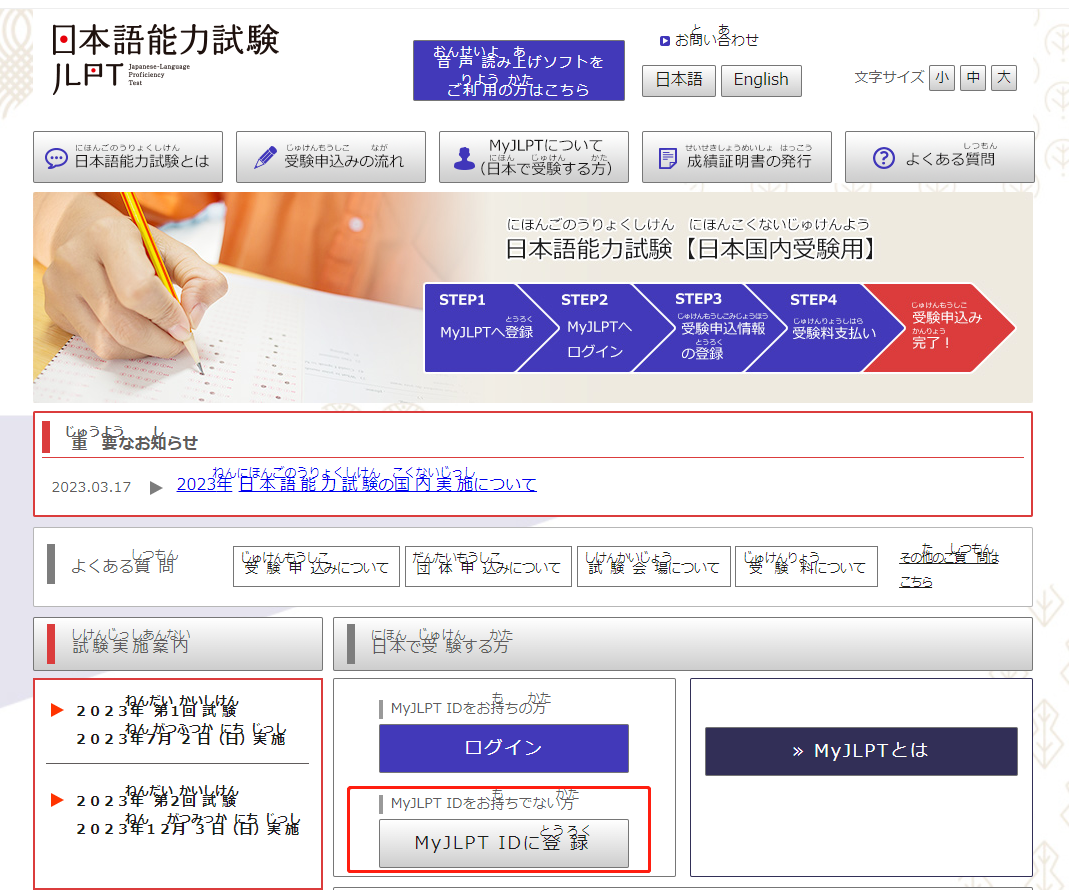Image resolution: width=1069 pixels, height=890 pixels.
Task: Click the MyJLPT IDに登録 button
Action: pos(504,843)
